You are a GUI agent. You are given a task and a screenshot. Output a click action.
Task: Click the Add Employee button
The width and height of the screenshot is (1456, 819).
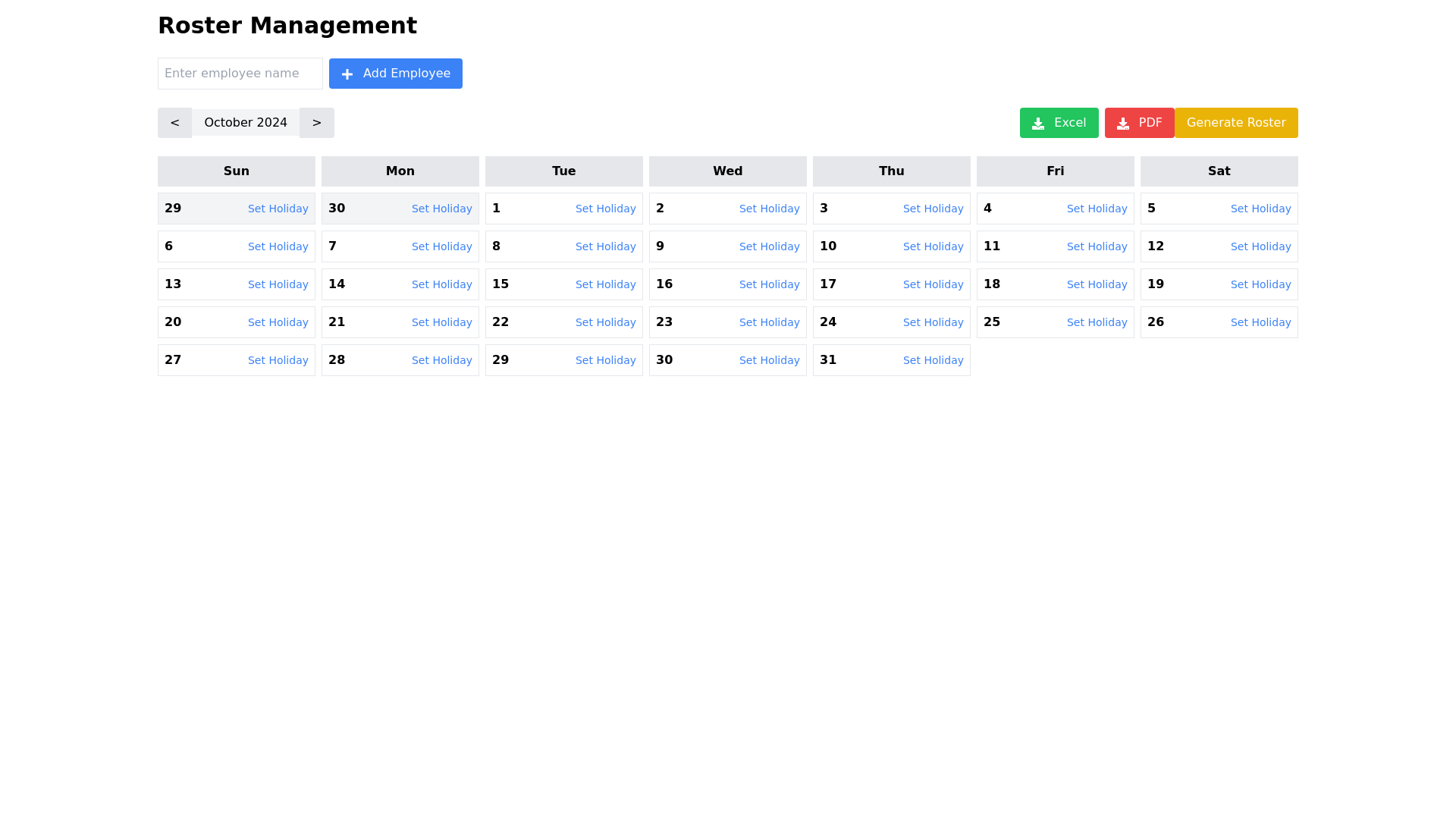click(395, 74)
